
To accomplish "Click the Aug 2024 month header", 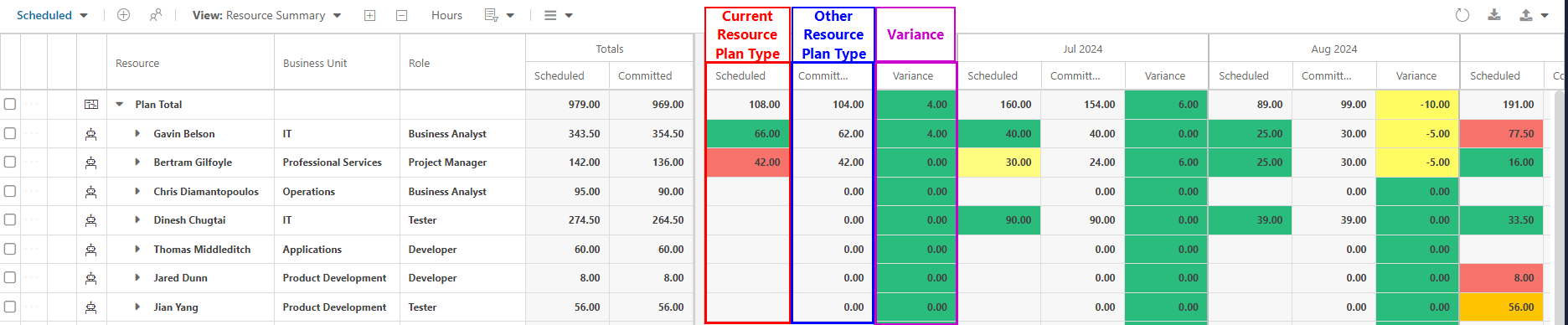I will click(x=1333, y=49).
